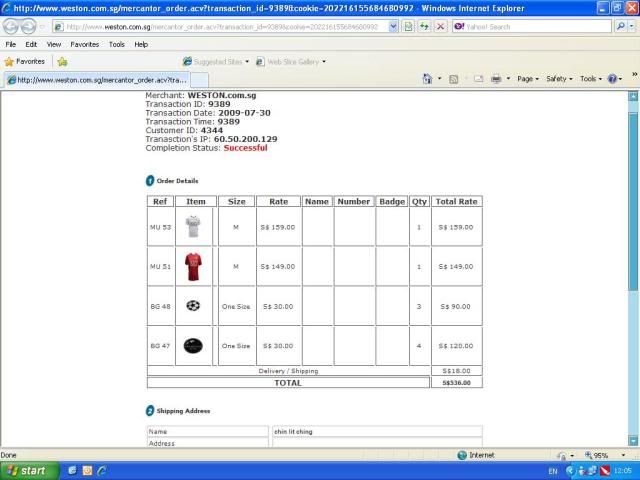Stop loading with the red X icon
Screen dimensions: 640x480
440,27
